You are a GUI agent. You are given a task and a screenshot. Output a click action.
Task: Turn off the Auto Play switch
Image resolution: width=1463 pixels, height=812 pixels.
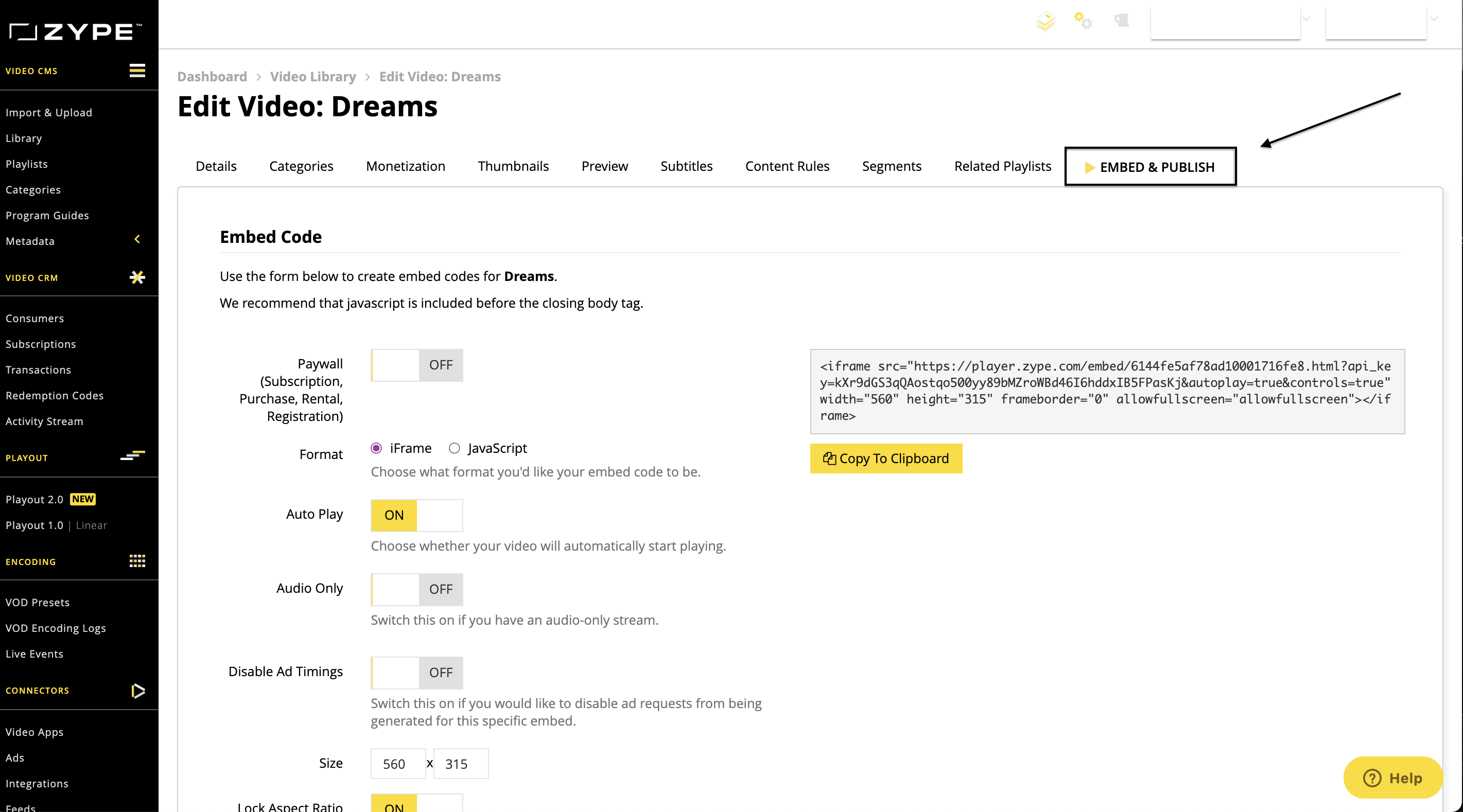click(417, 516)
